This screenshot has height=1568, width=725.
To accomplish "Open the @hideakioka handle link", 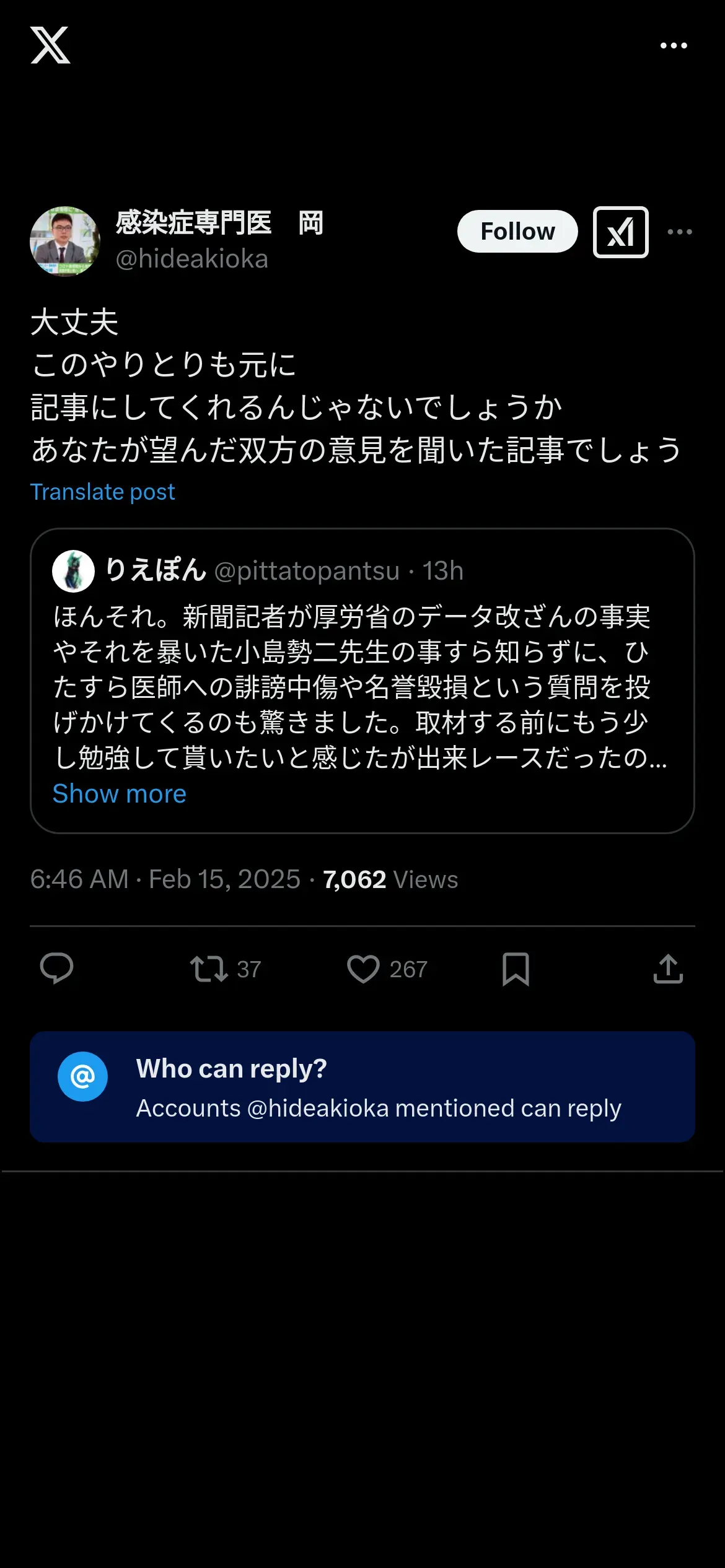I will pyautogui.click(x=191, y=259).
